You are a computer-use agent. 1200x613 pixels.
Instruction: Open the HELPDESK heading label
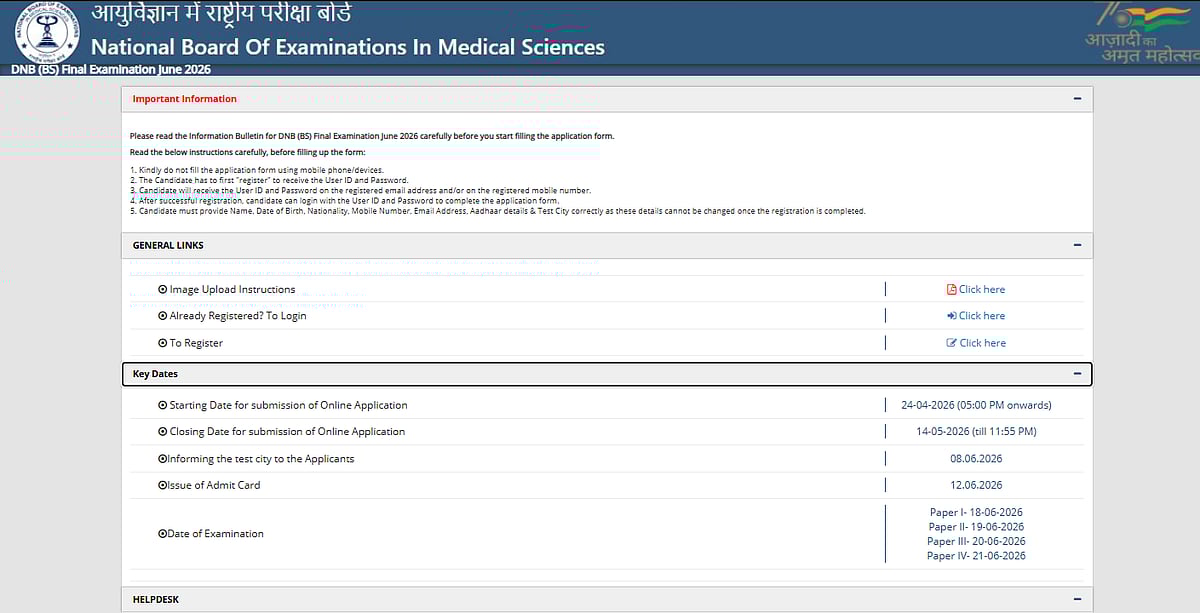coord(156,600)
